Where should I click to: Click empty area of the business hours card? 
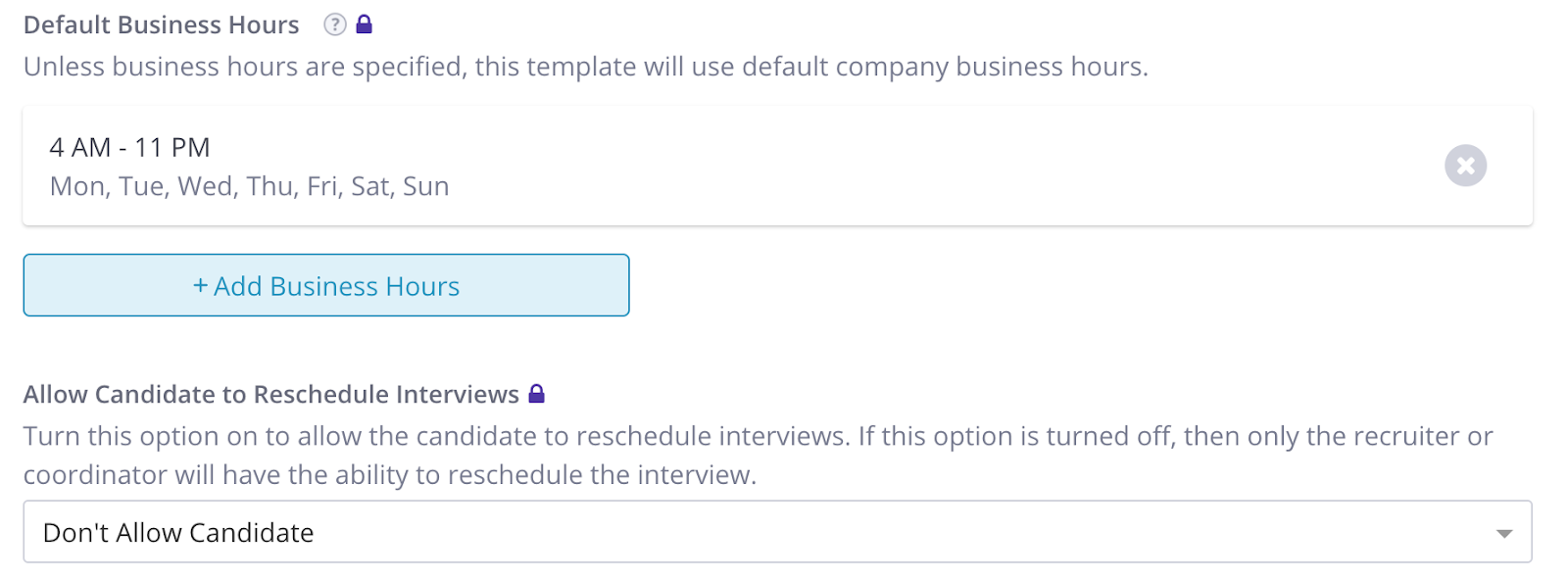pos(882,166)
